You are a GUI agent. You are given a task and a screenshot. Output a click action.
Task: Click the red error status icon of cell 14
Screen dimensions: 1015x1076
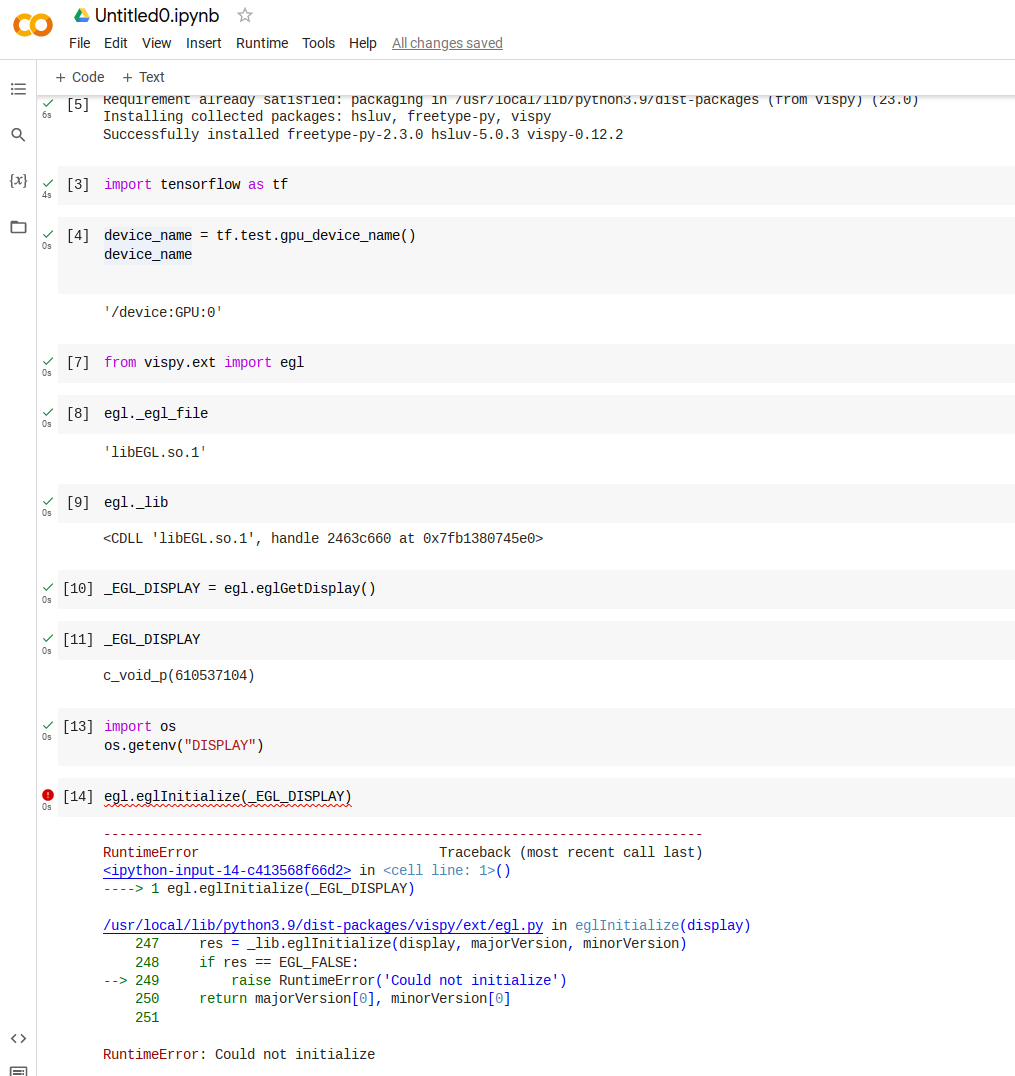[x=47, y=795]
